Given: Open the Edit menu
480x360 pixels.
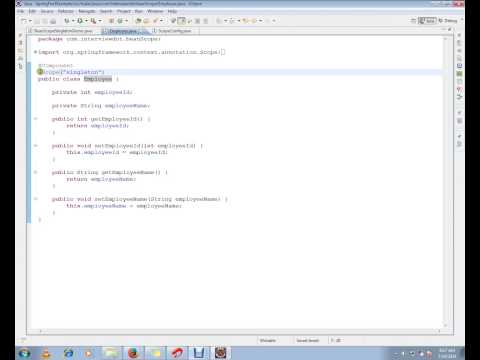Looking at the screenshot, I should 32,11.
